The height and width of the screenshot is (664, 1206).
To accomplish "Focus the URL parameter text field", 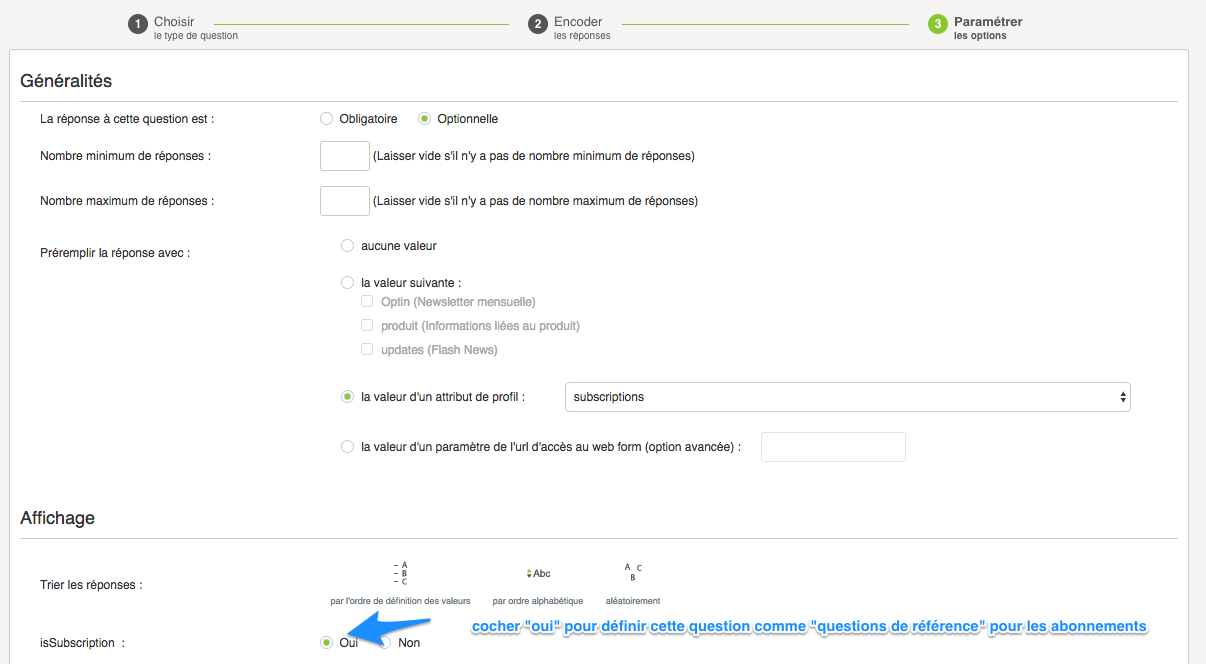I will tap(833, 447).
